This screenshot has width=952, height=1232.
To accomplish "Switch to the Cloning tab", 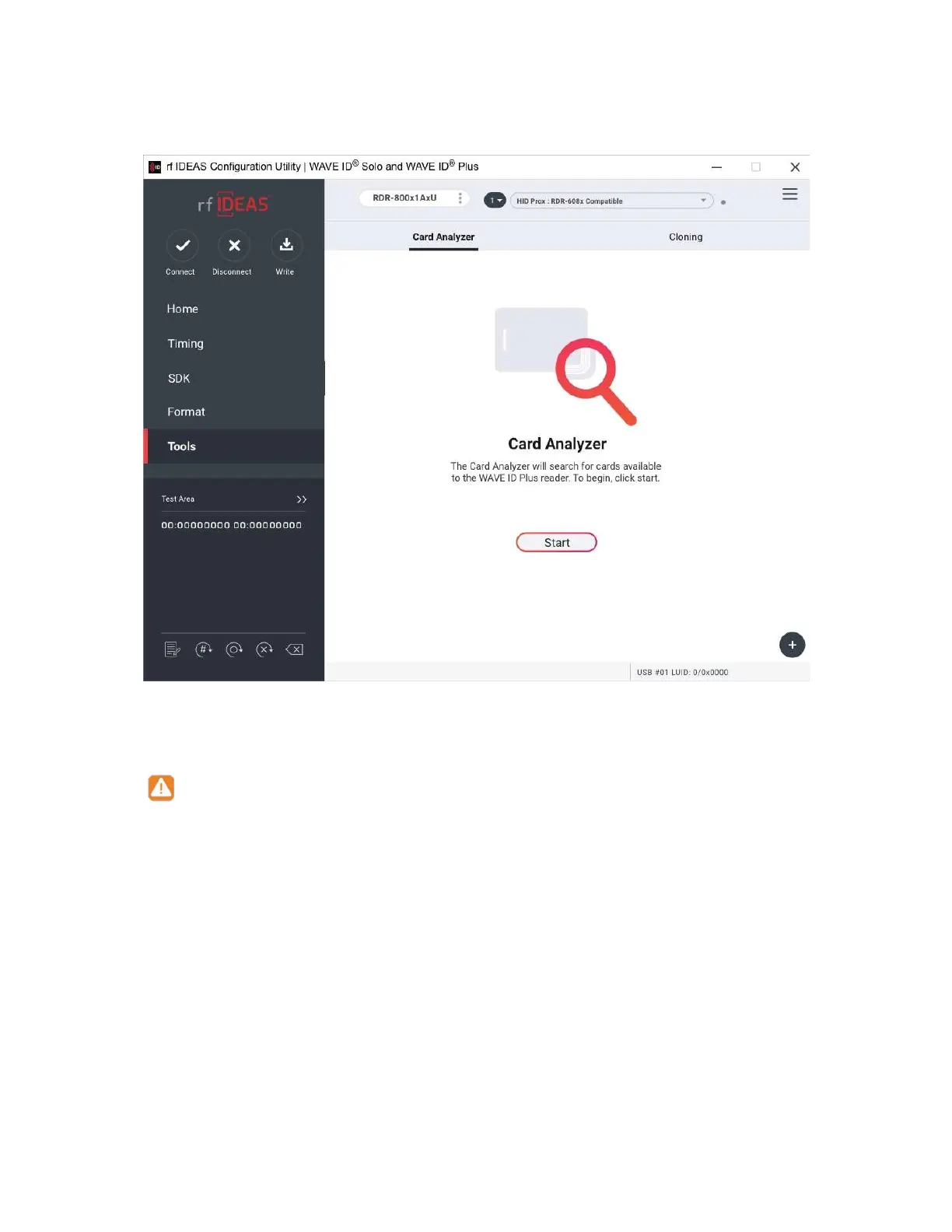I will tap(685, 237).
